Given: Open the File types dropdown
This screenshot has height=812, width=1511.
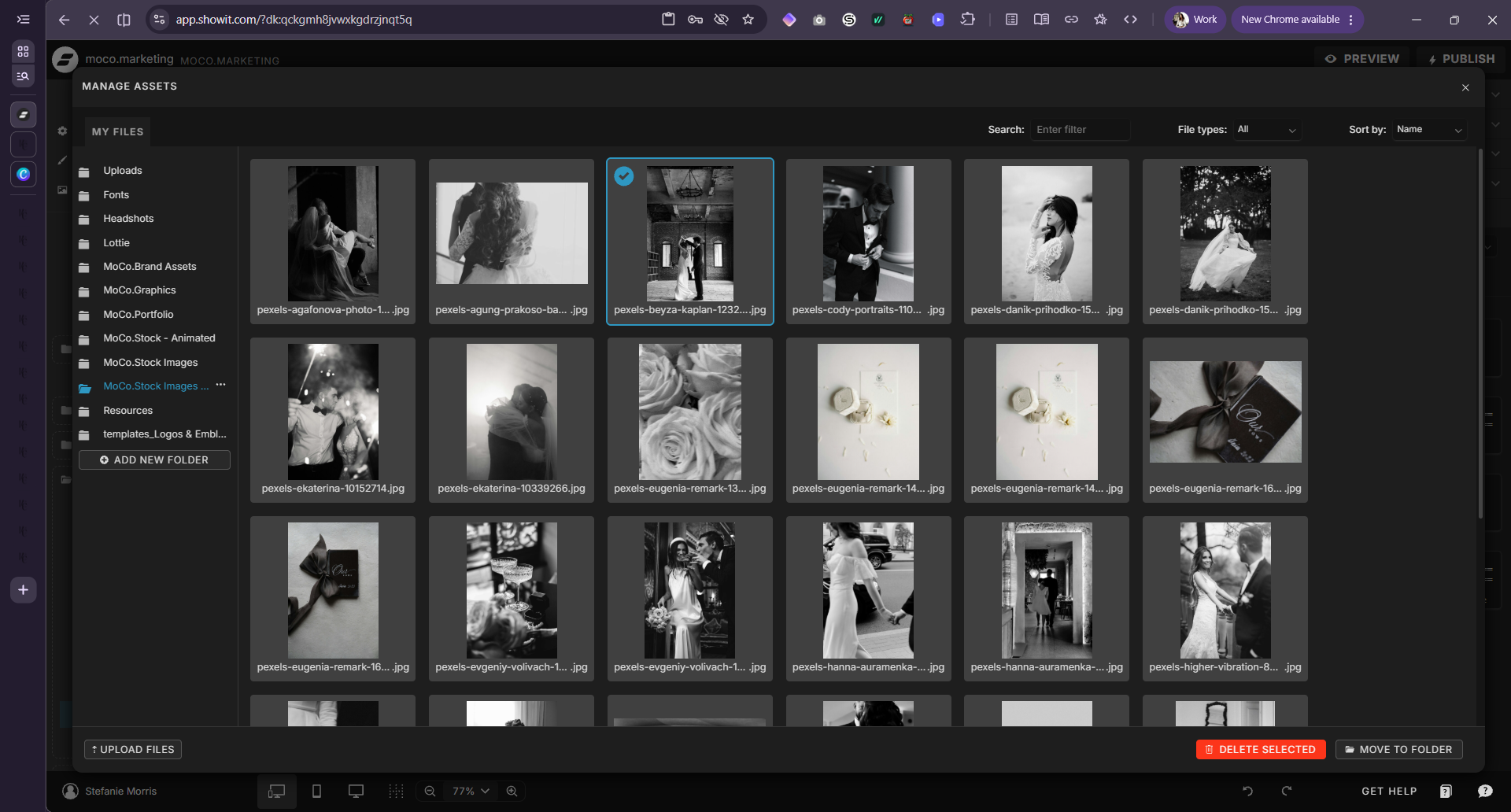Looking at the screenshot, I should coord(1266,130).
